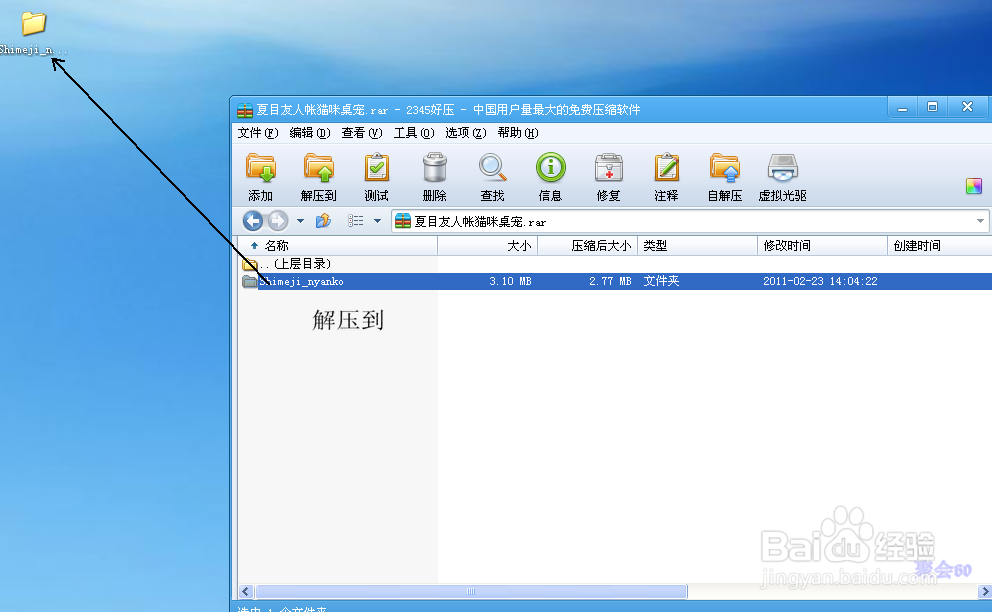Viewport: 992px width, 612px height.
Task: Click the 3.10 MB size cell
Action: tap(510, 281)
